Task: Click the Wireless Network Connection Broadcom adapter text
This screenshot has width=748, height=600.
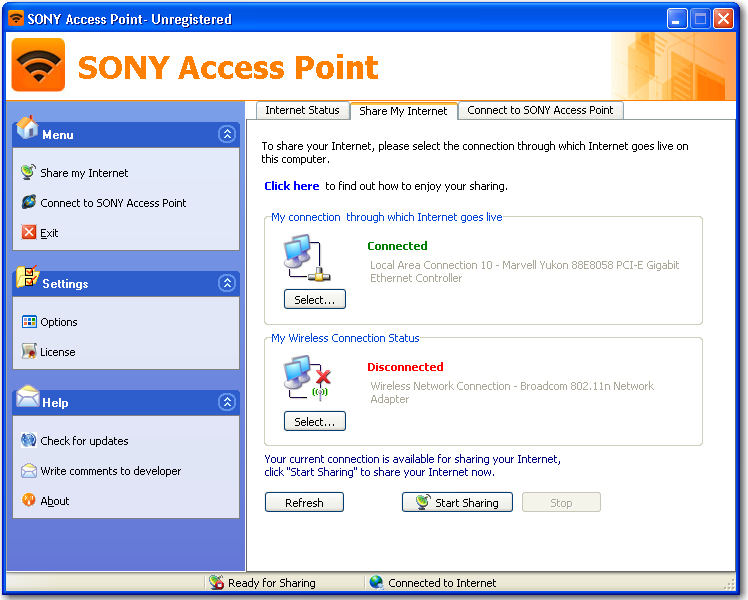Action: click(x=512, y=393)
